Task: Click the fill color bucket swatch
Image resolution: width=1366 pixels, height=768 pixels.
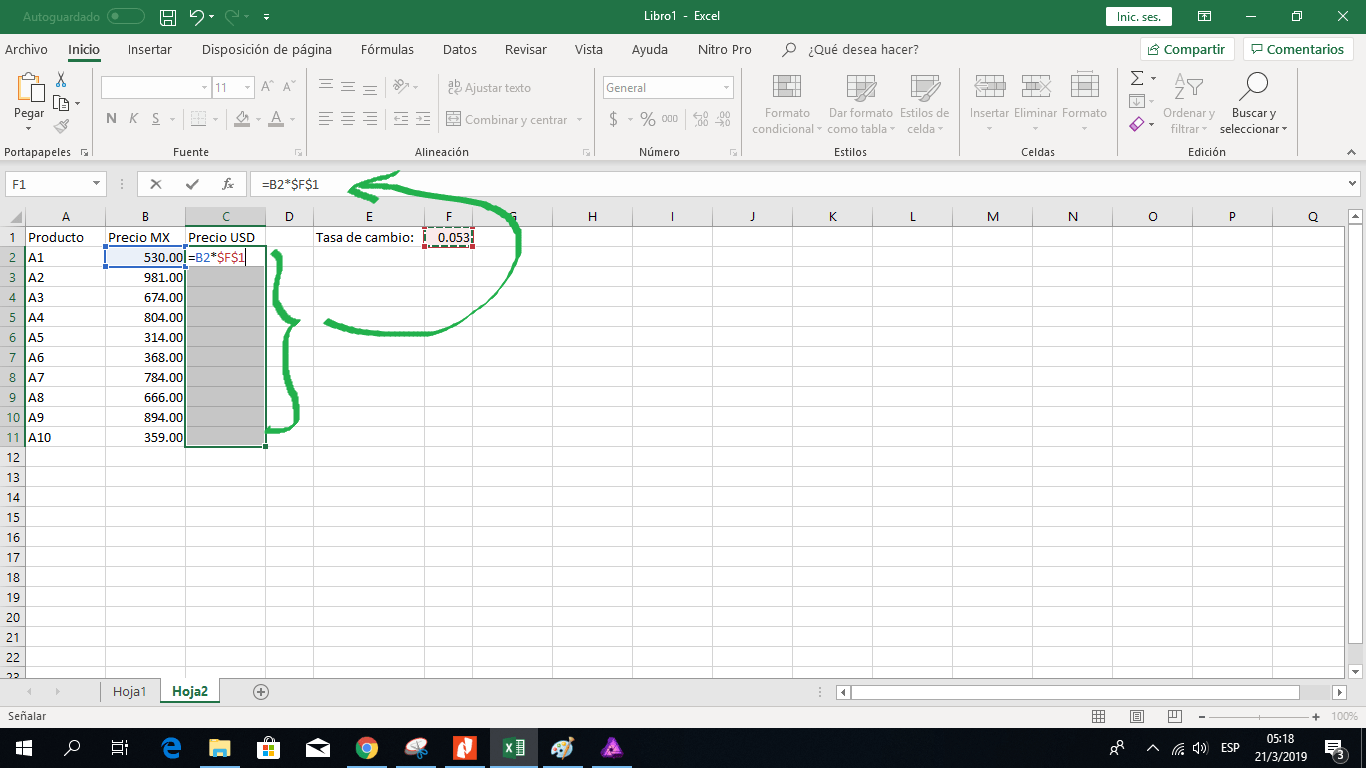Action: 241,119
